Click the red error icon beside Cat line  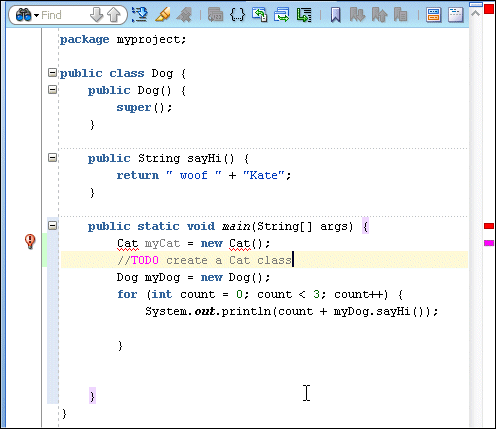[x=30, y=241]
